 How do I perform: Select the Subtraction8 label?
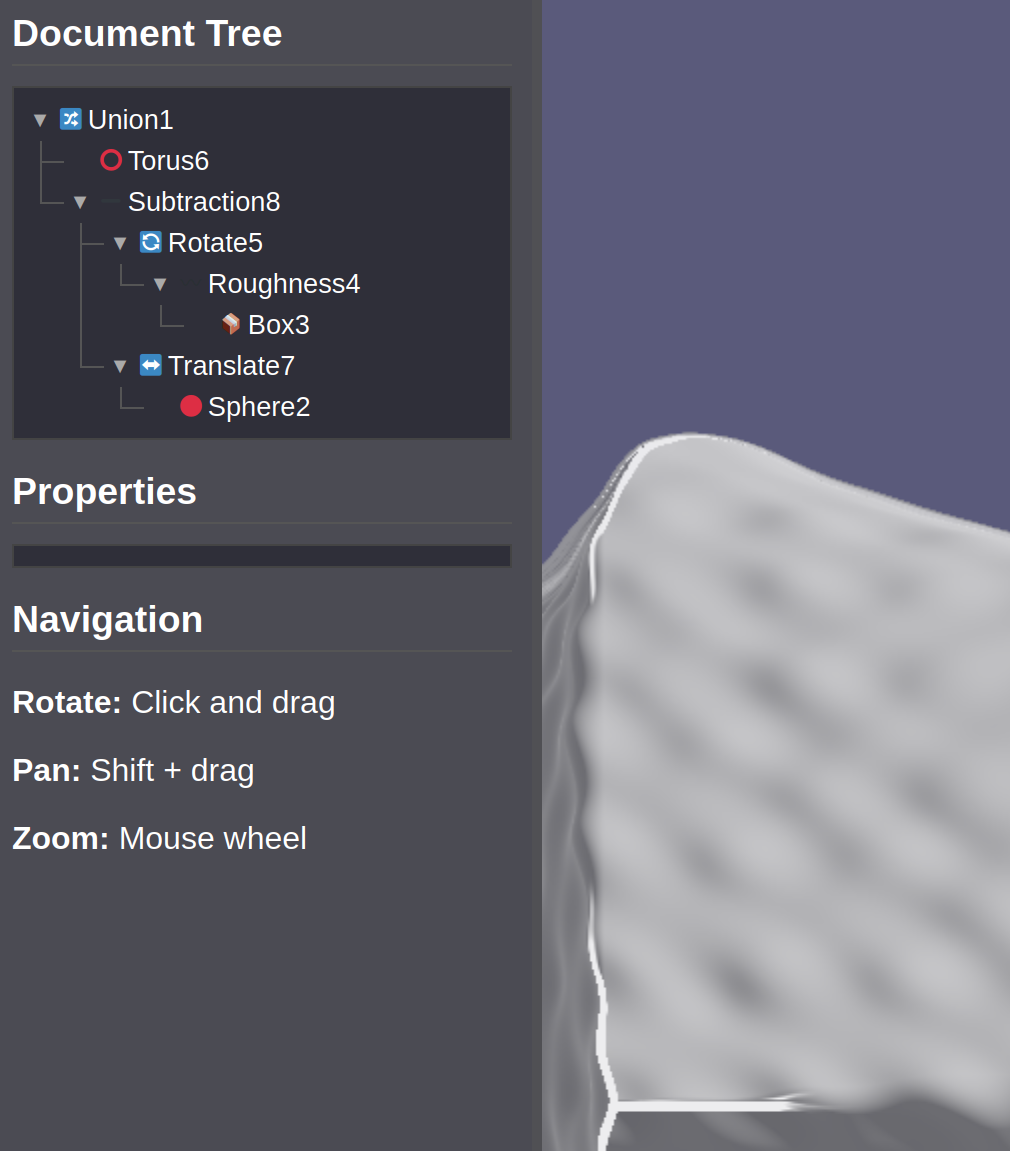(204, 202)
